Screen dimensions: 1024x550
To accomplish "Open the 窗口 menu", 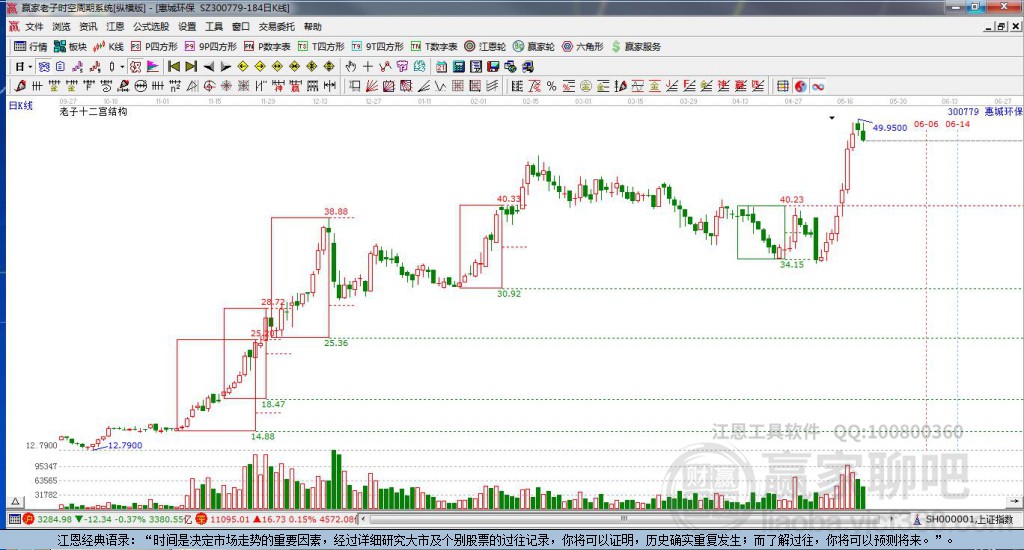I will 241,27.
